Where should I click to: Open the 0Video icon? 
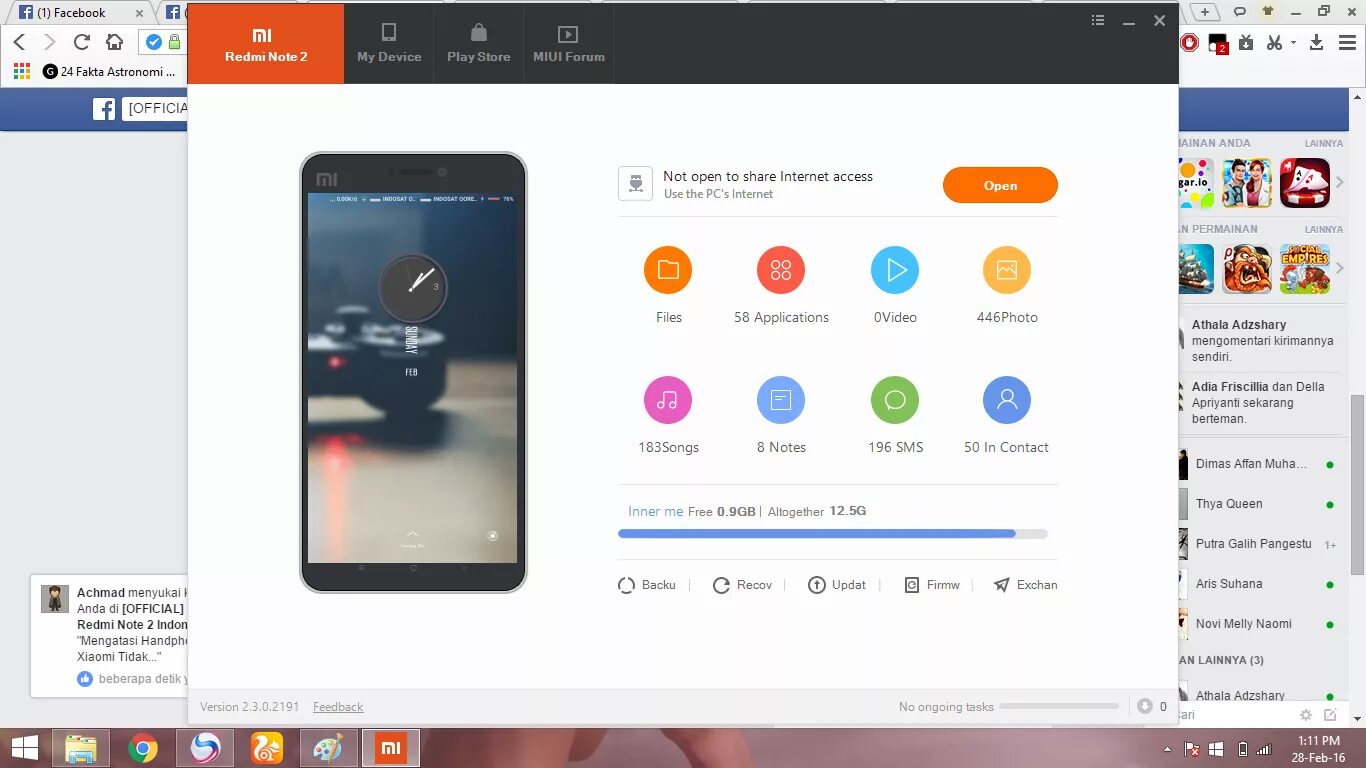[x=895, y=270]
